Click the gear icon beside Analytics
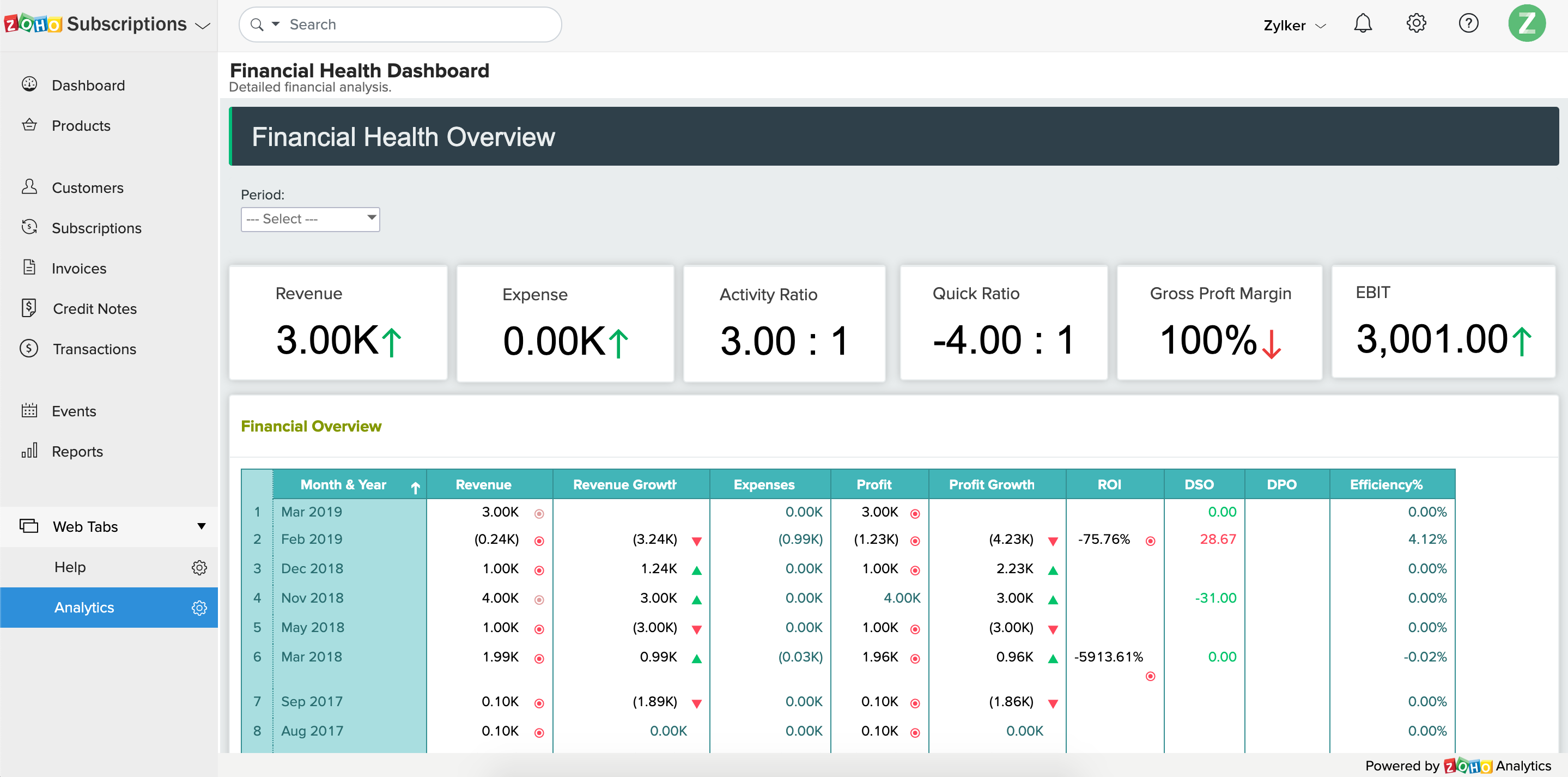The width and height of the screenshot is (1568, 777). click(199, 608)
